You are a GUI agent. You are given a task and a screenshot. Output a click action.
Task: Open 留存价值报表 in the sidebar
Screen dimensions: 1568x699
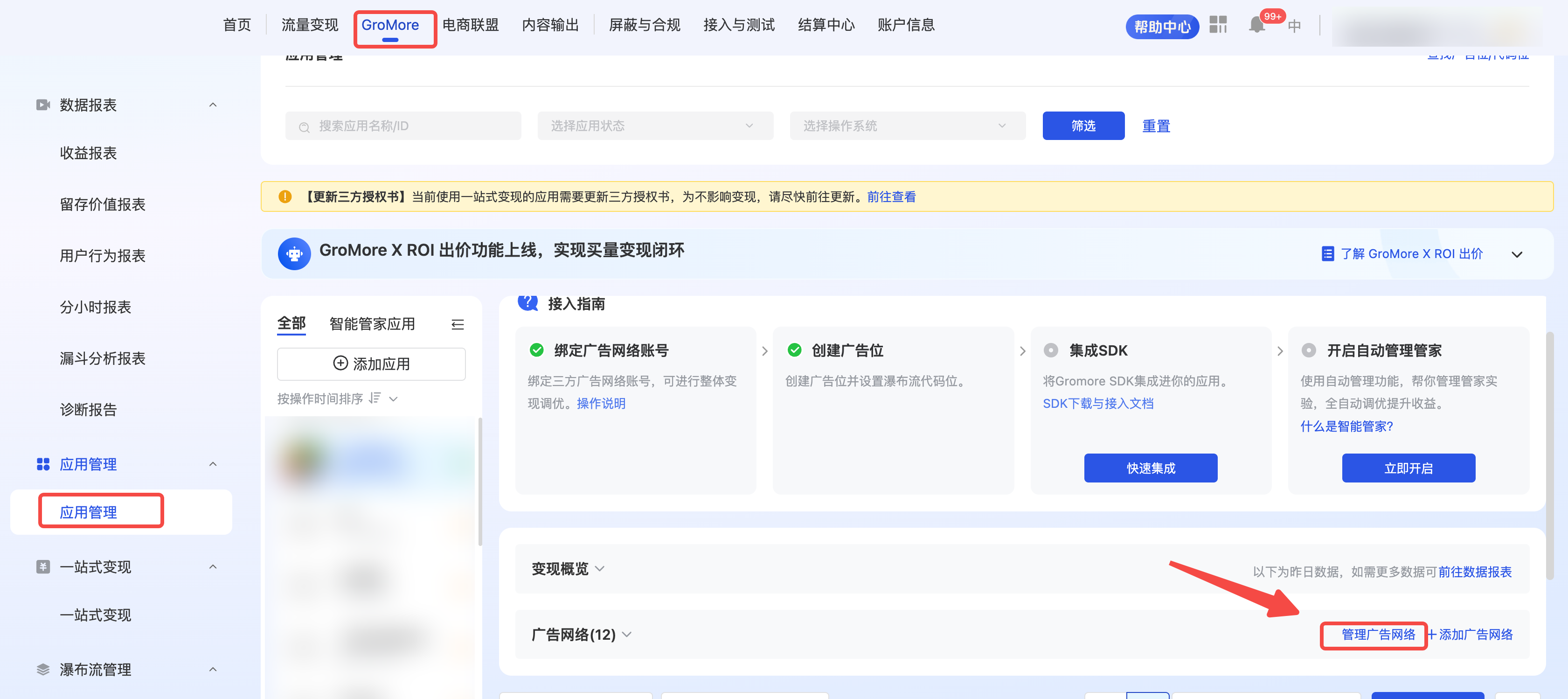[x=102, y=204]
